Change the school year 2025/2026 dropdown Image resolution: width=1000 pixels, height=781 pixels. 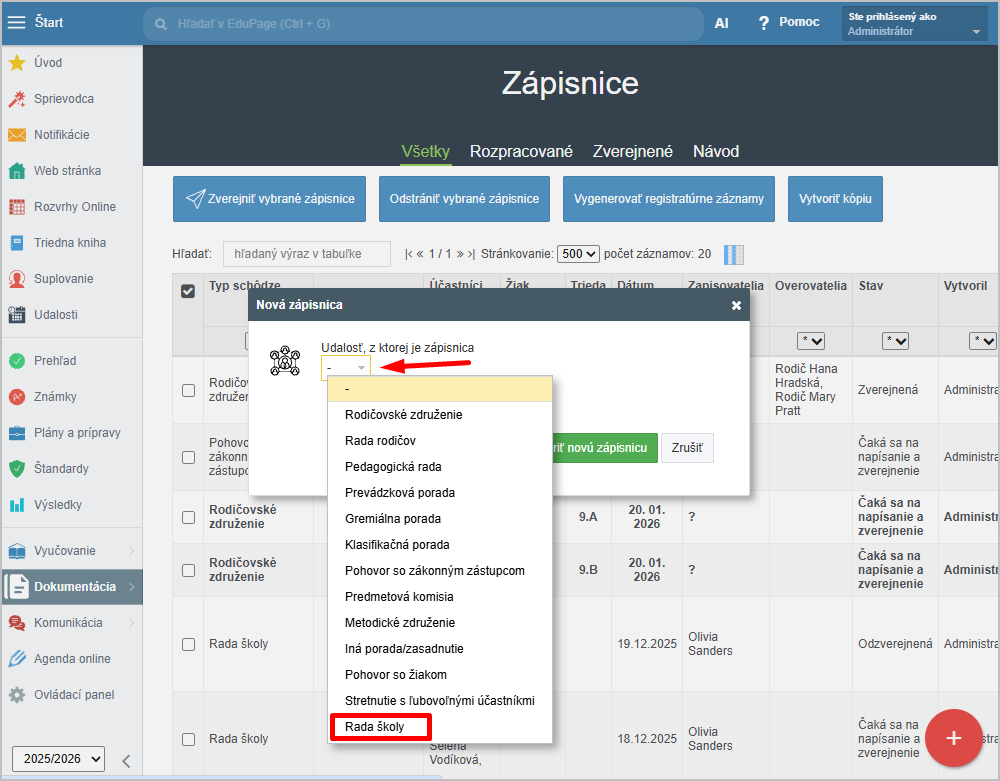[58, 759]
